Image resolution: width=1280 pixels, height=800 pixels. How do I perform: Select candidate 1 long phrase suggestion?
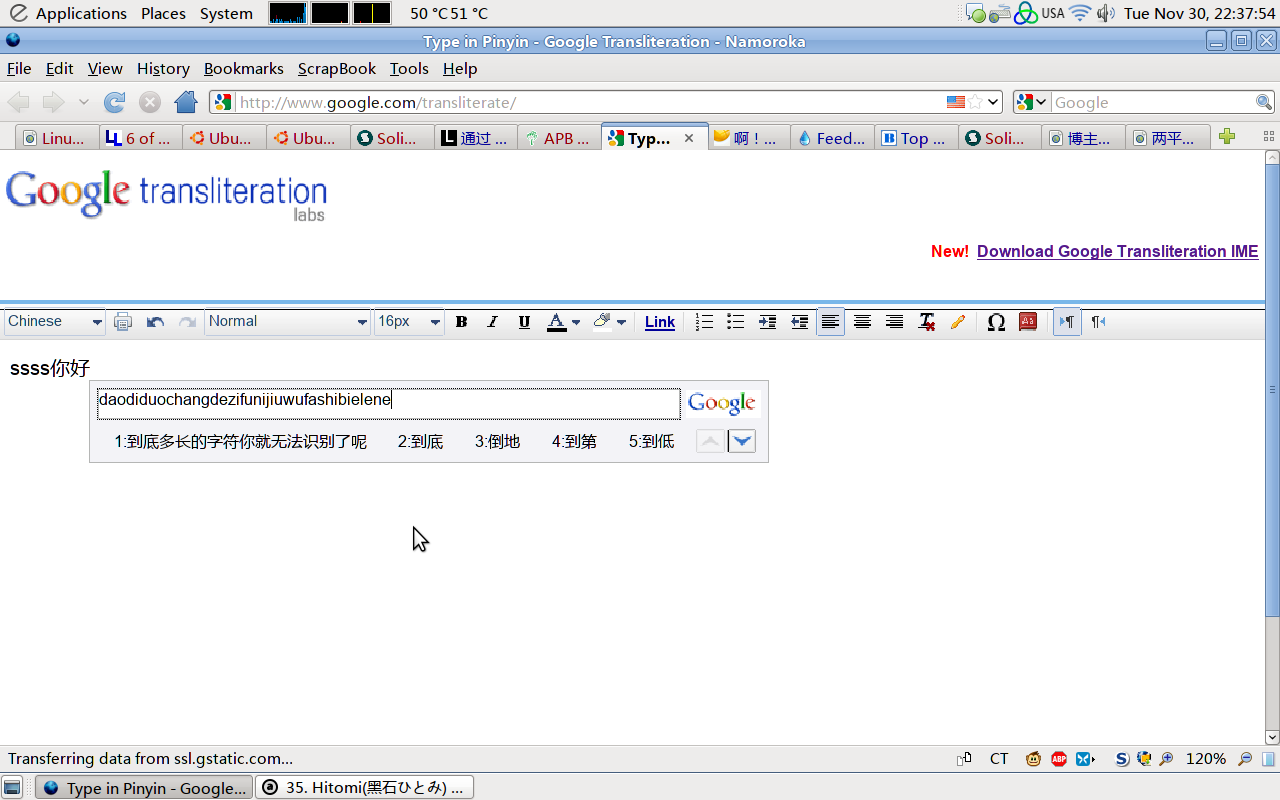(241, 442)
